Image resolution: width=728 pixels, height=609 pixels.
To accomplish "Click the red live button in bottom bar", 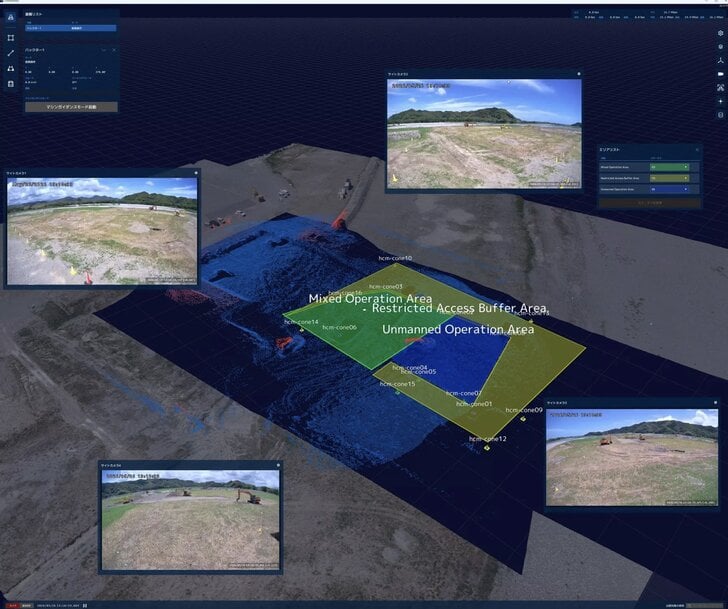I will point(13,605).
